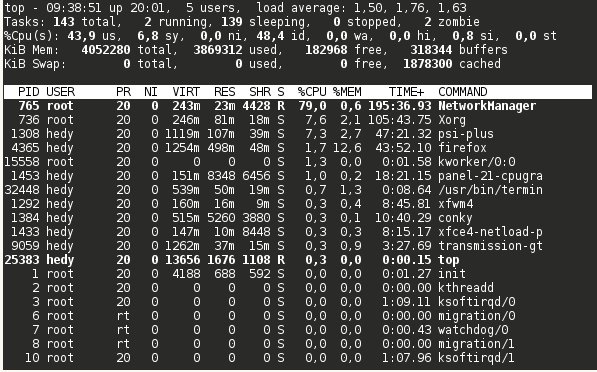
Task: Click the TIME+ column header
Action: point(406,92)
